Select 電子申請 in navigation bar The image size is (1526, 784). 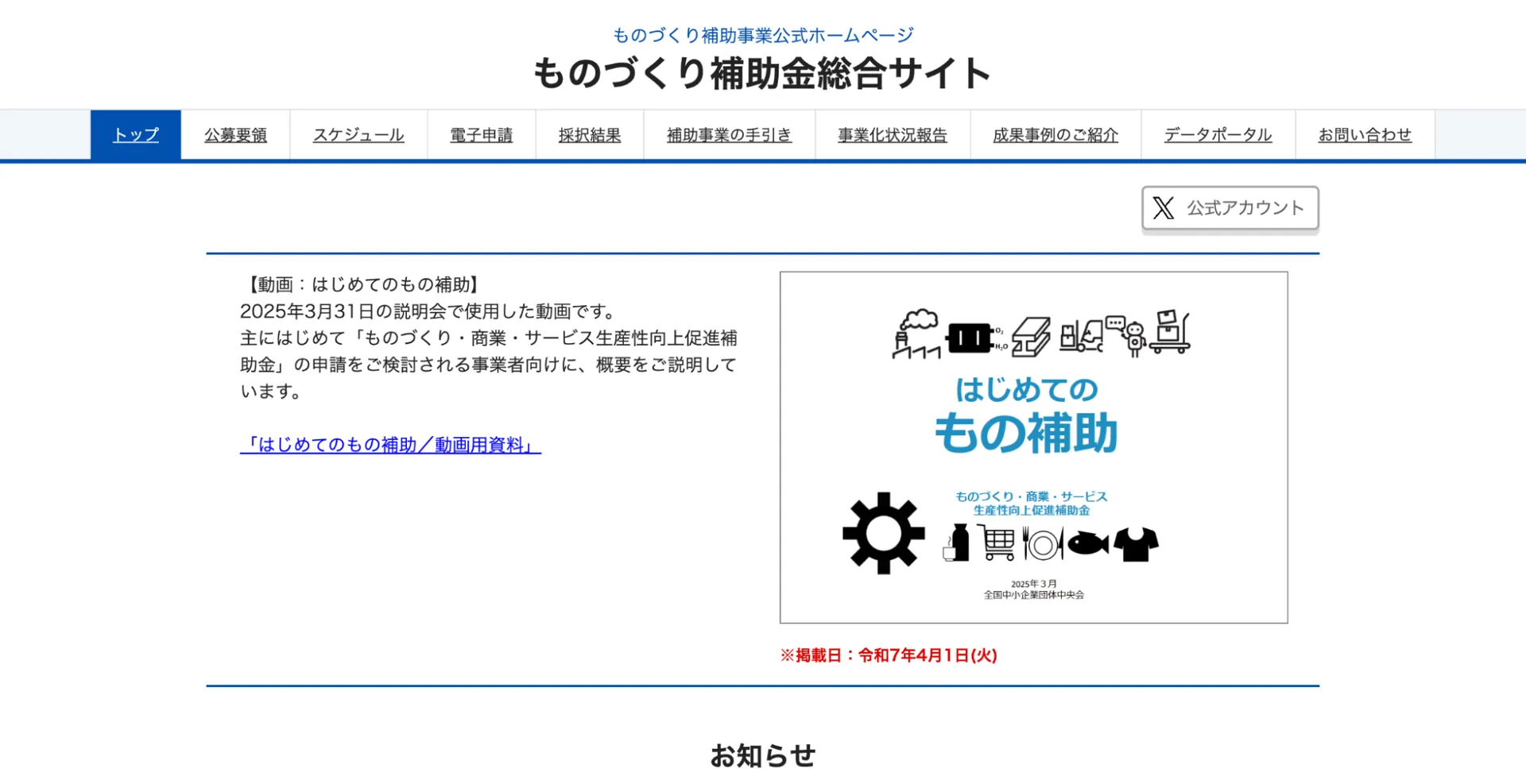point(482,135)
